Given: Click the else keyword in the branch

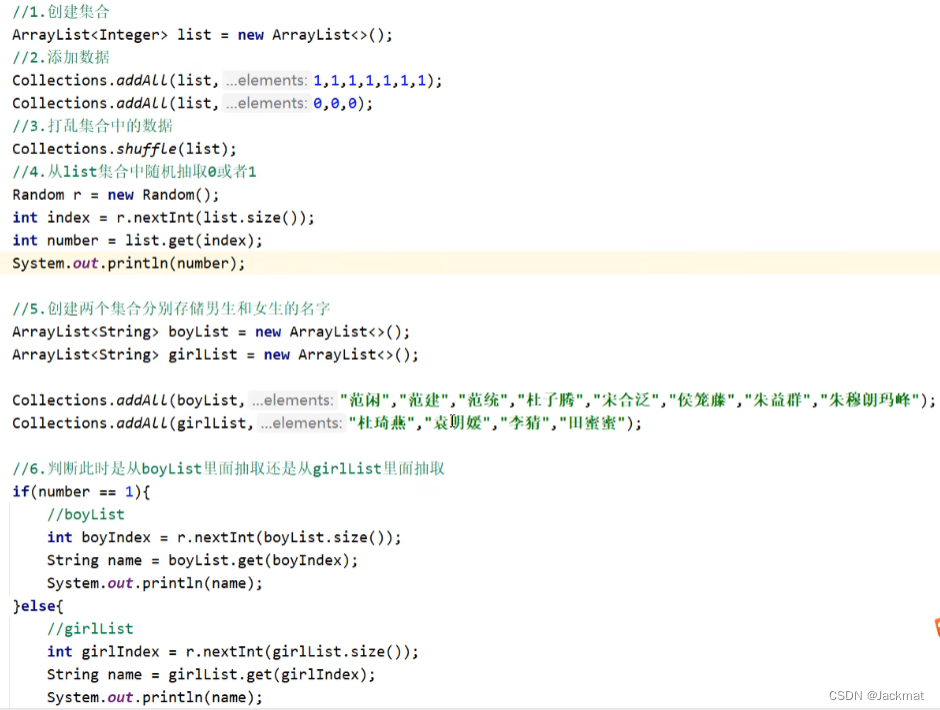Looking at the screenshot, I should point(35,605).
